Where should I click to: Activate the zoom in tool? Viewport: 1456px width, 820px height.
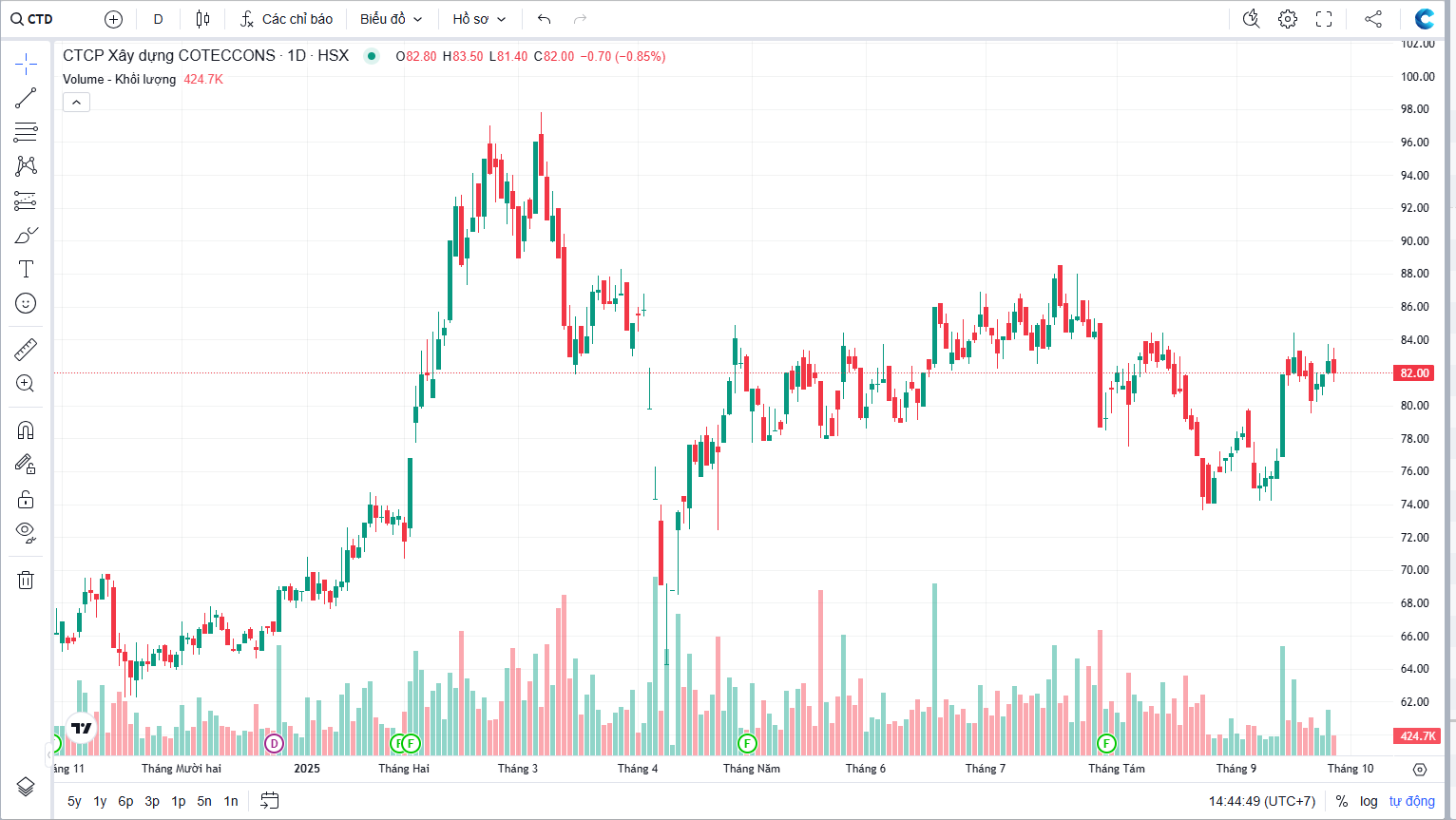(x=26, y=384)
